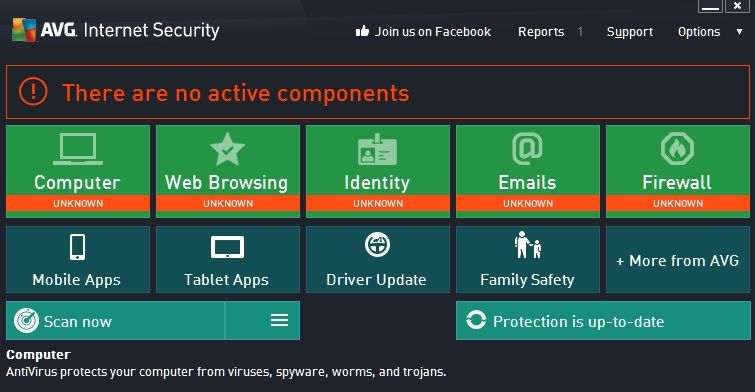Click the Scan now radar icon
Image resolution: width=755 pixels, height=392 pixels.
(26, 321)
